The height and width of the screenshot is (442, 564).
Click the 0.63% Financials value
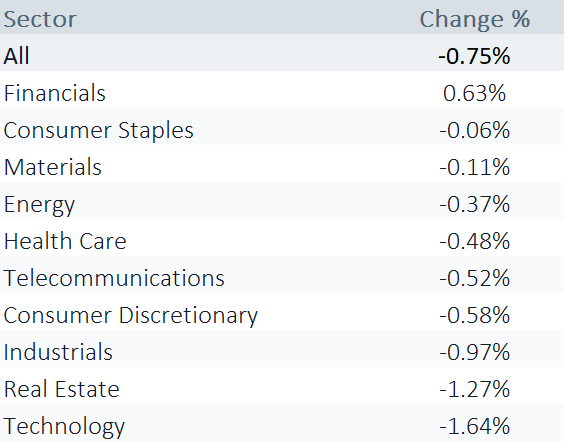pos(474,93)
